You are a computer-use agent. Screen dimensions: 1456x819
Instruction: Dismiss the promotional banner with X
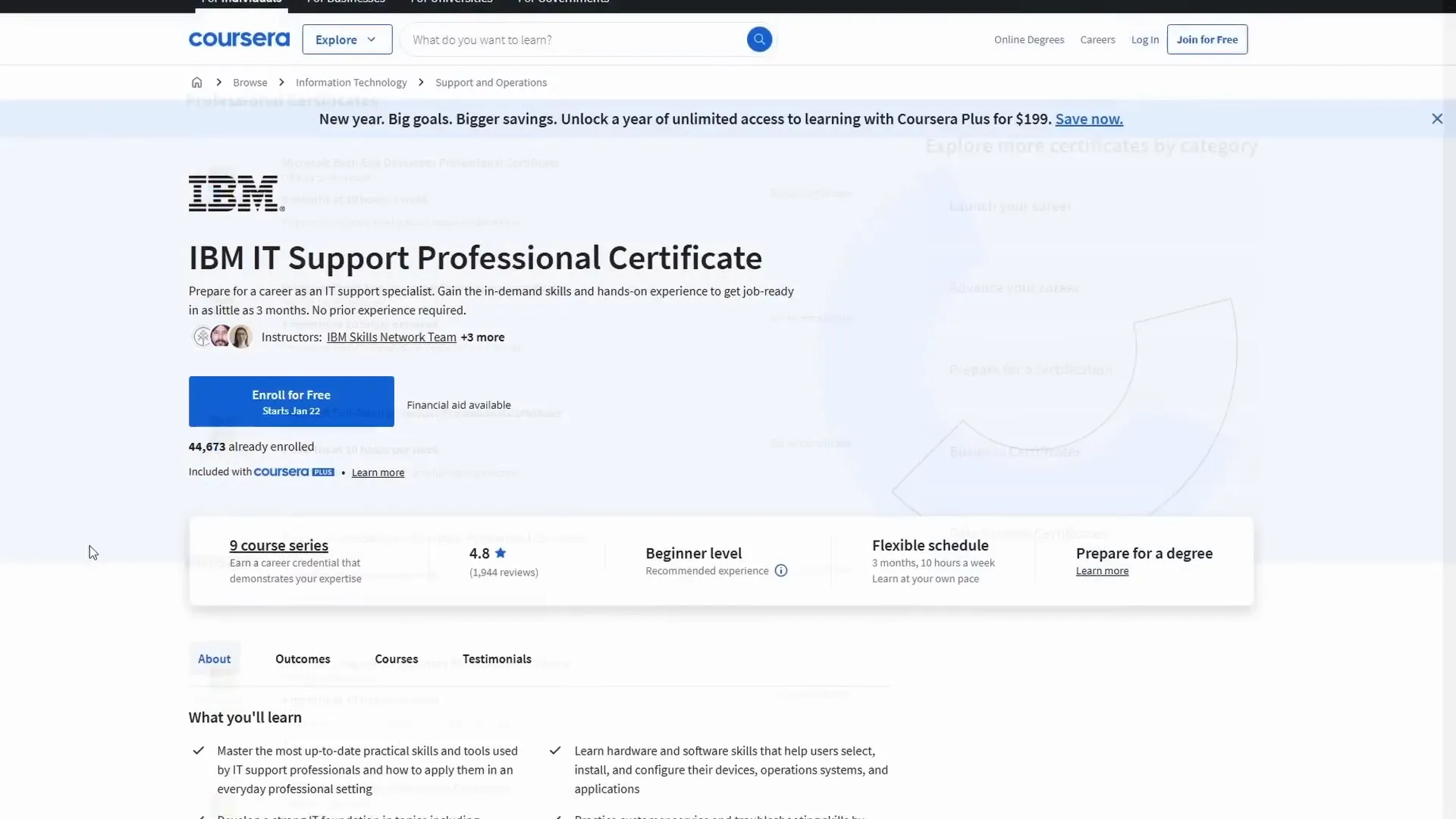1437,118
